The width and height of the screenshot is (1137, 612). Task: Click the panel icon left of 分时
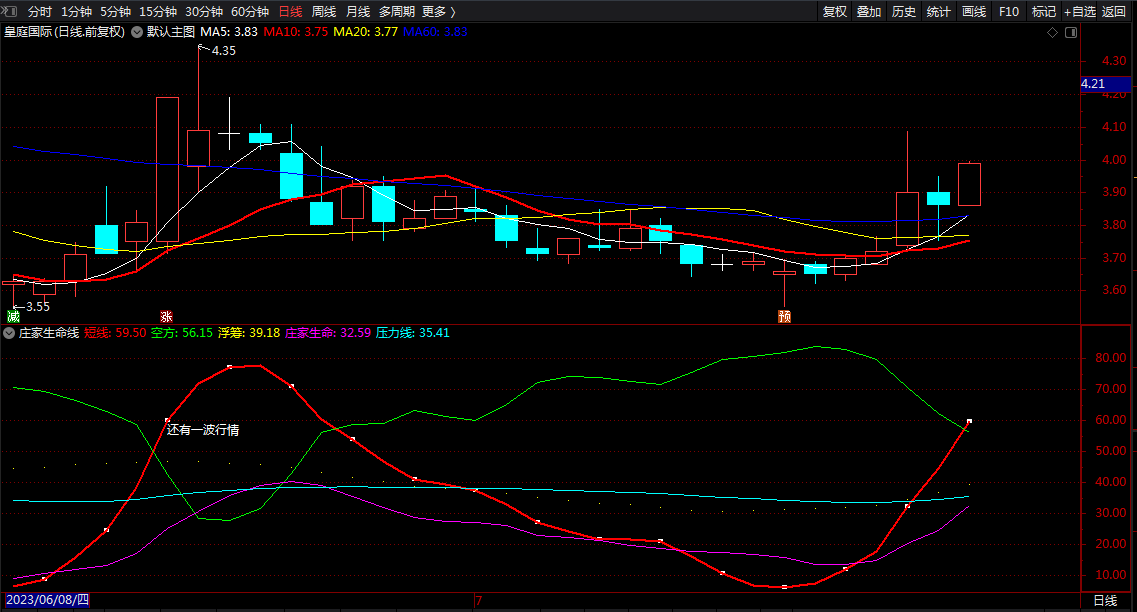coord(11,12)
